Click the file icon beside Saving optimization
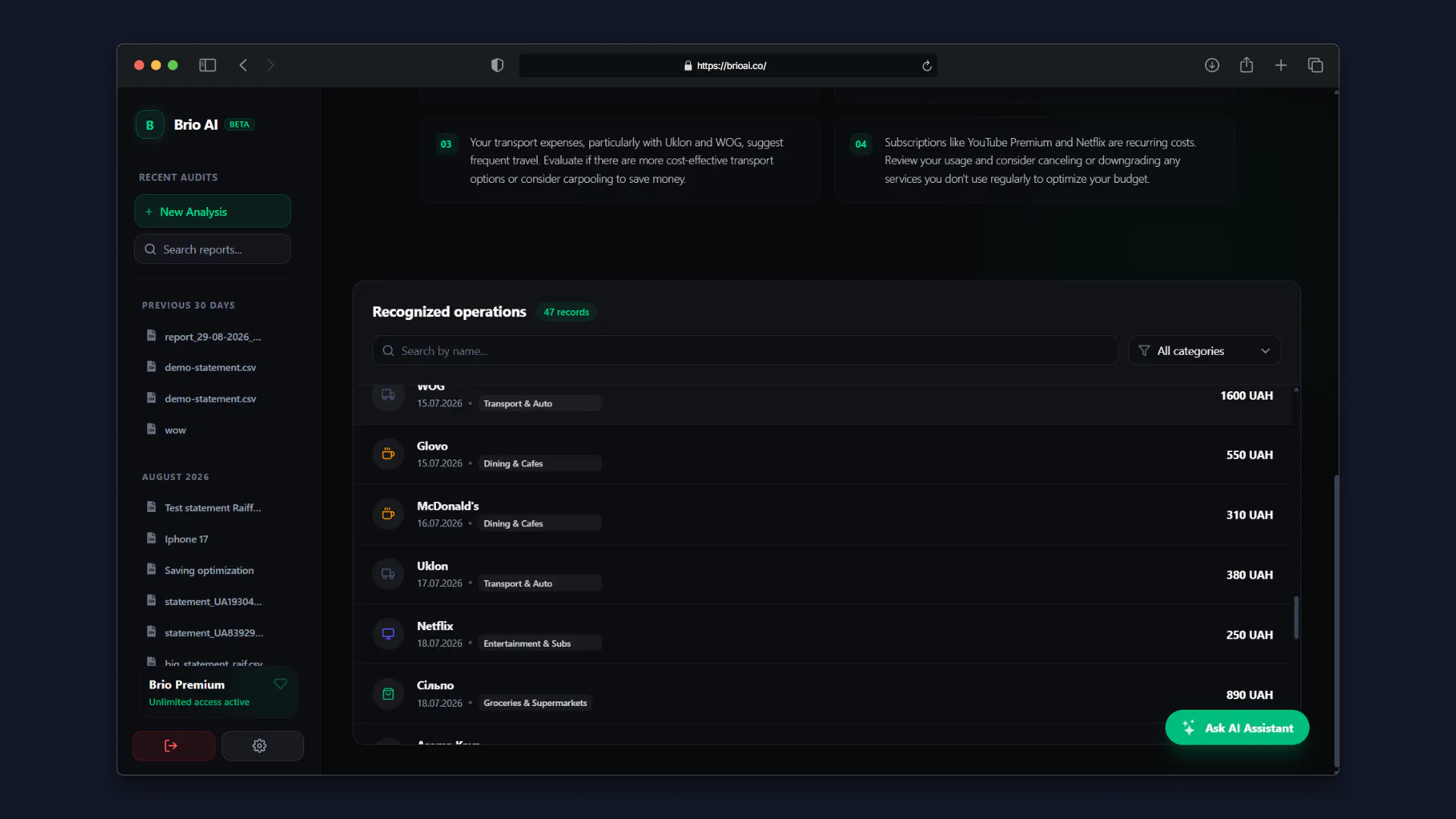 (151, 570)
